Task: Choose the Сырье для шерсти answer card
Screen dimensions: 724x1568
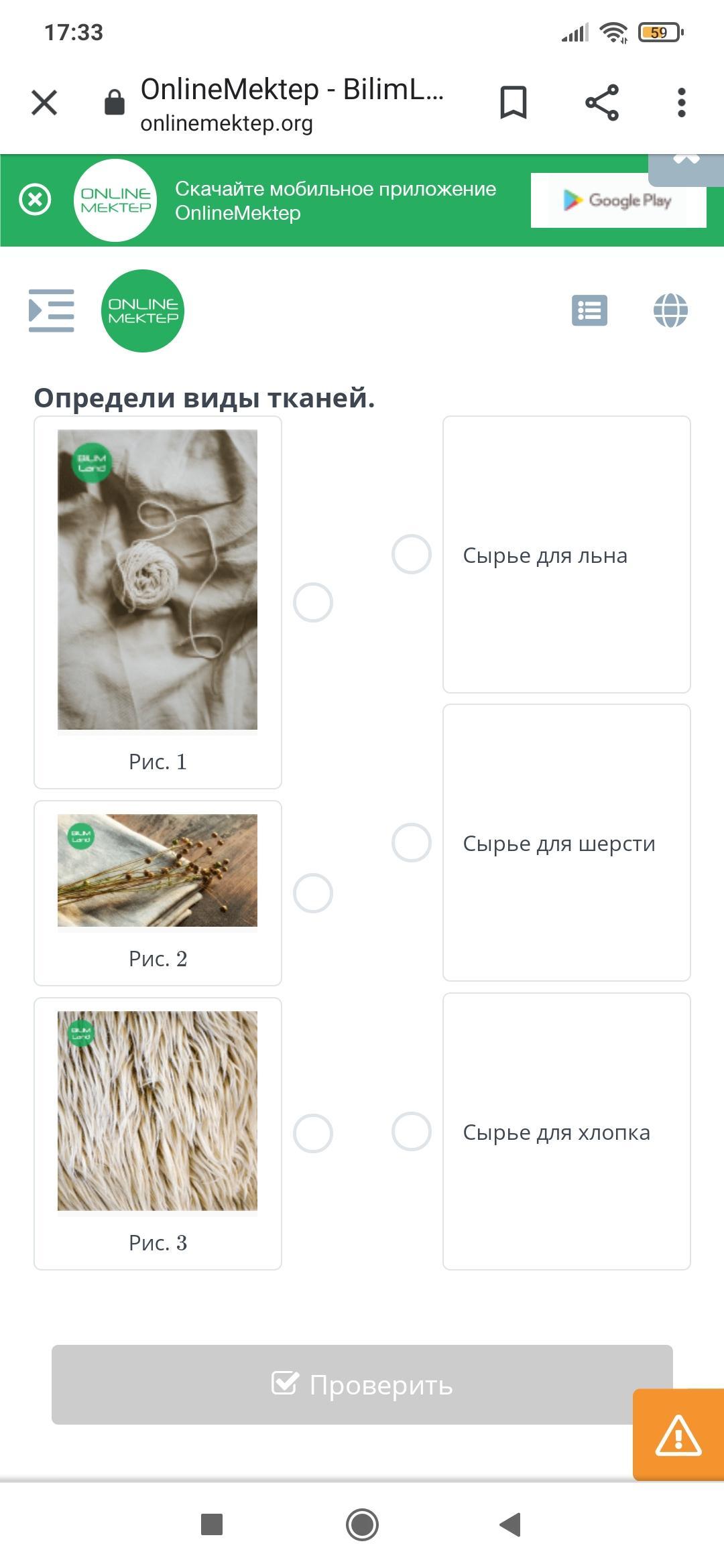Action: click(x=566, y=843)
